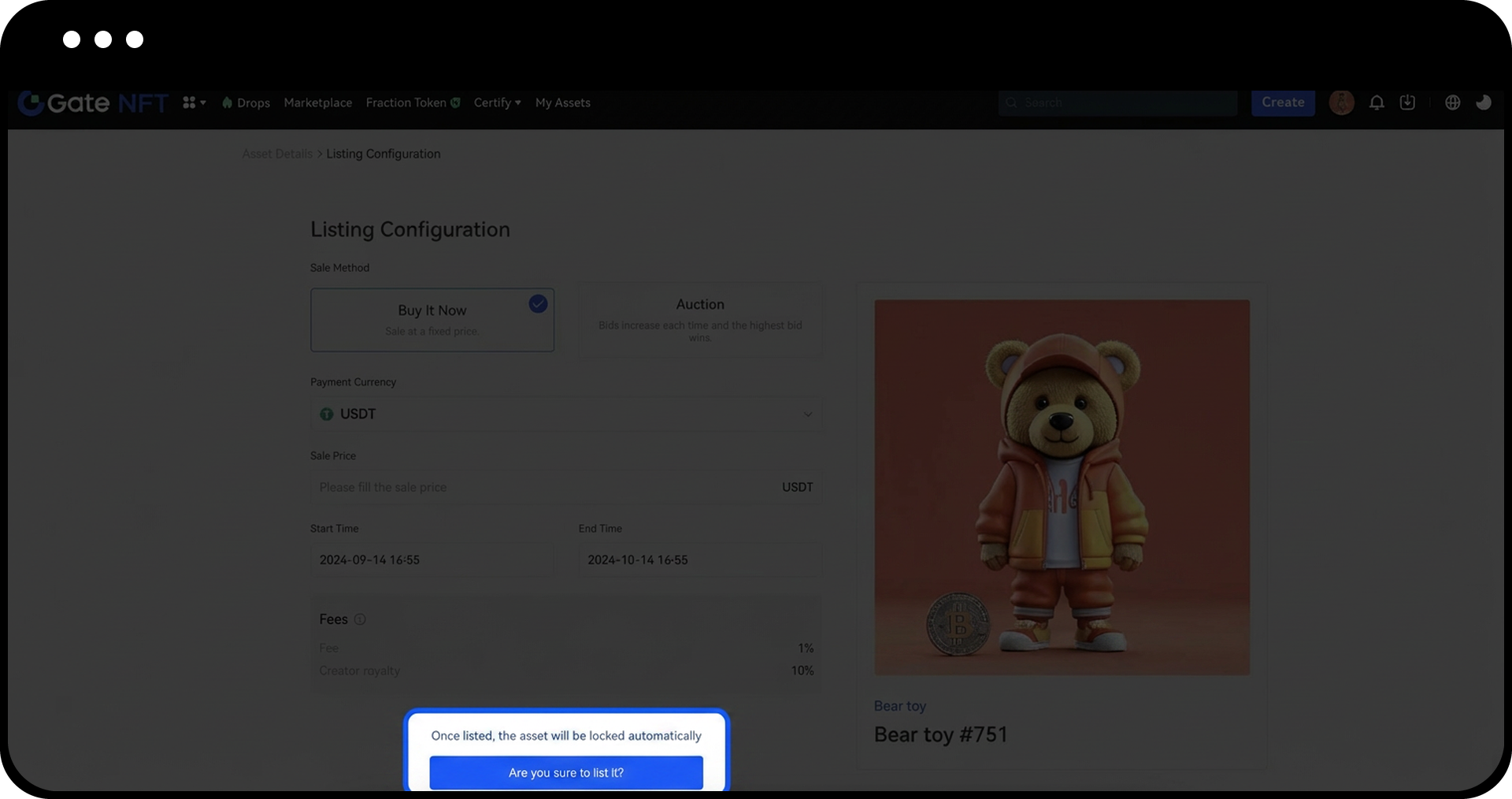
Task: Open the language globe icon
Action: pos(1452,103)
